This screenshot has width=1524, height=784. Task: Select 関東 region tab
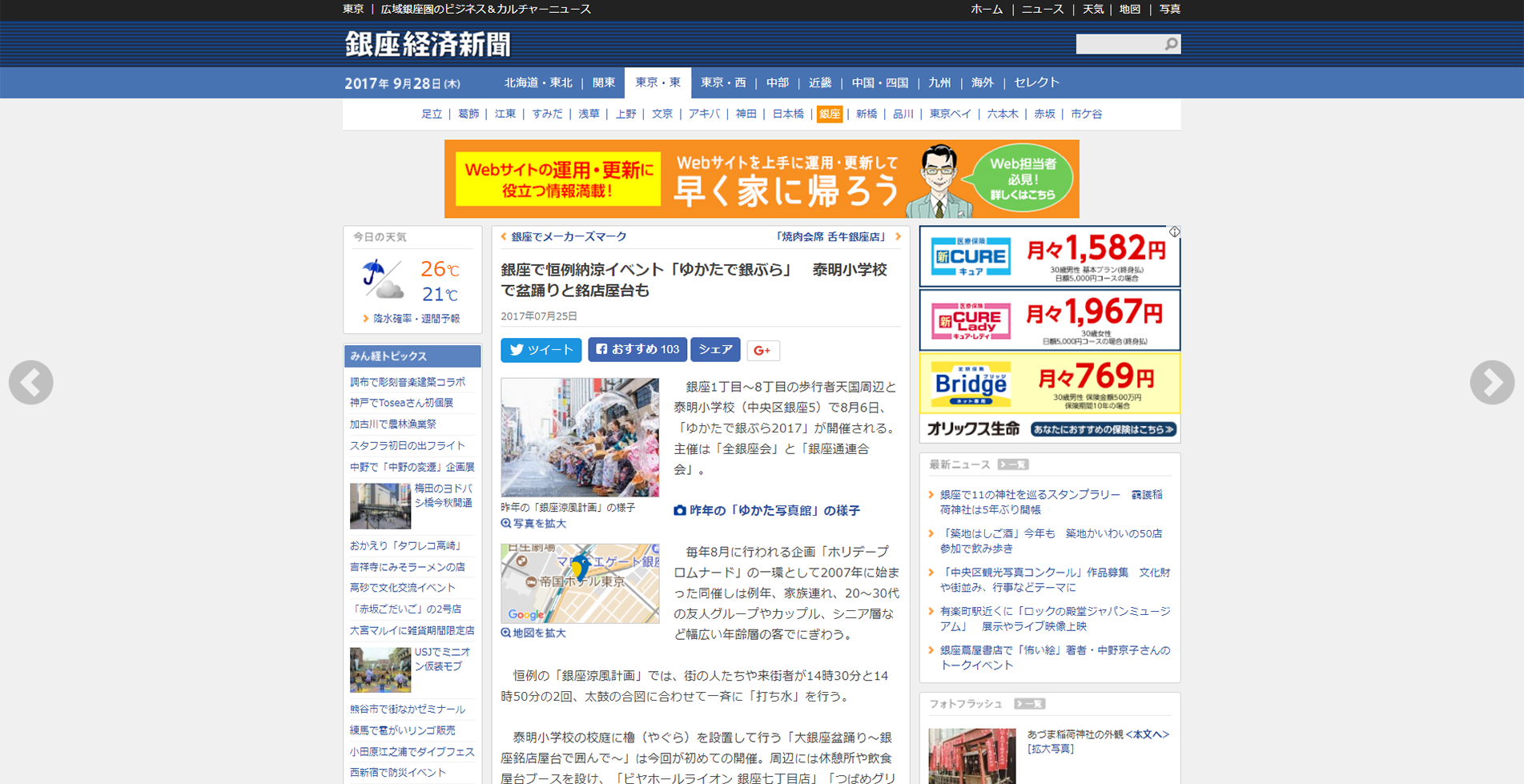(604, 82)
